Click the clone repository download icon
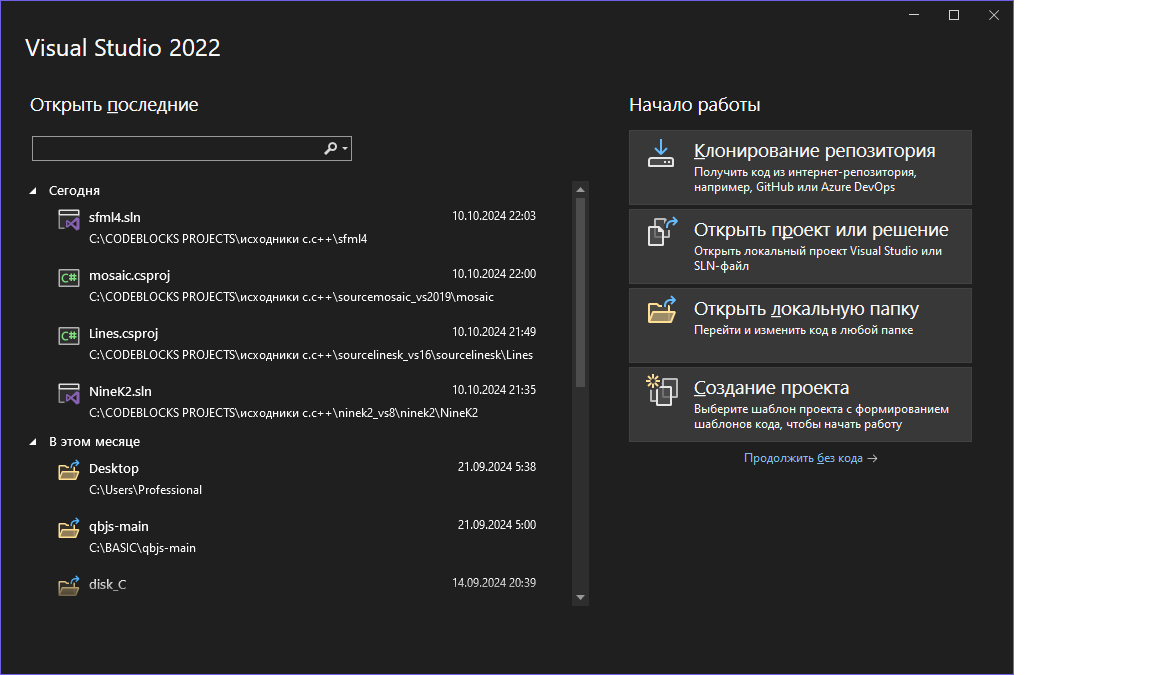The height and width of the screenshot is (675, 1152). click(x=661, y=154)
